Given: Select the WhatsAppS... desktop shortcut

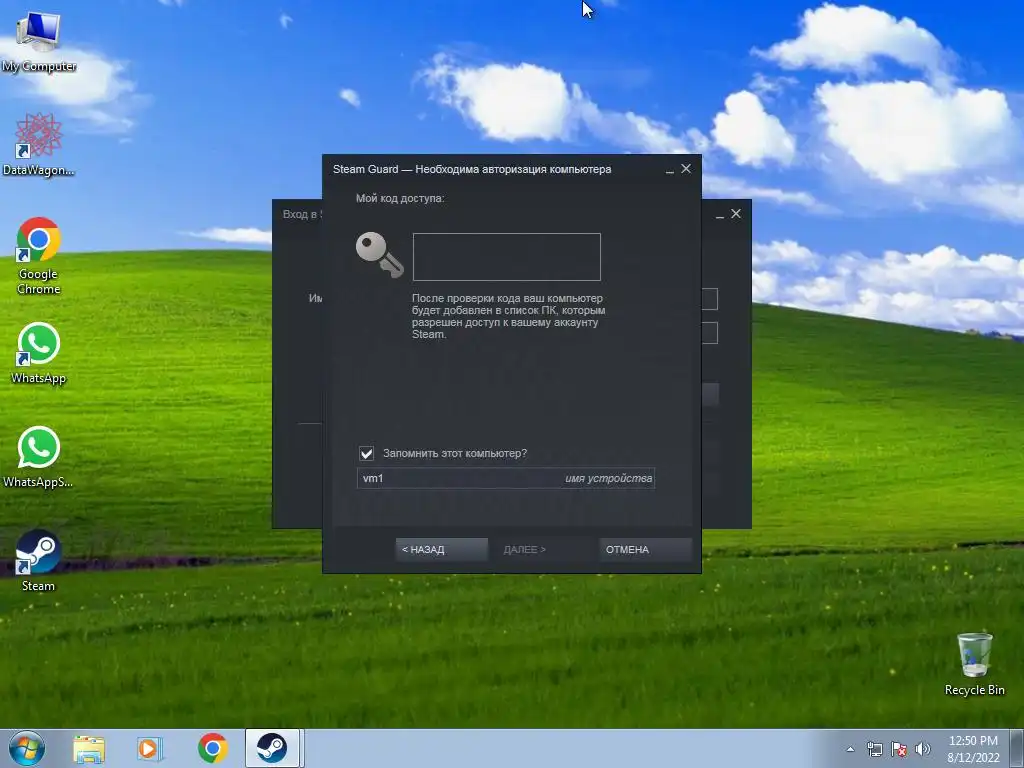Looking at the screenshot, I should 39,457.
